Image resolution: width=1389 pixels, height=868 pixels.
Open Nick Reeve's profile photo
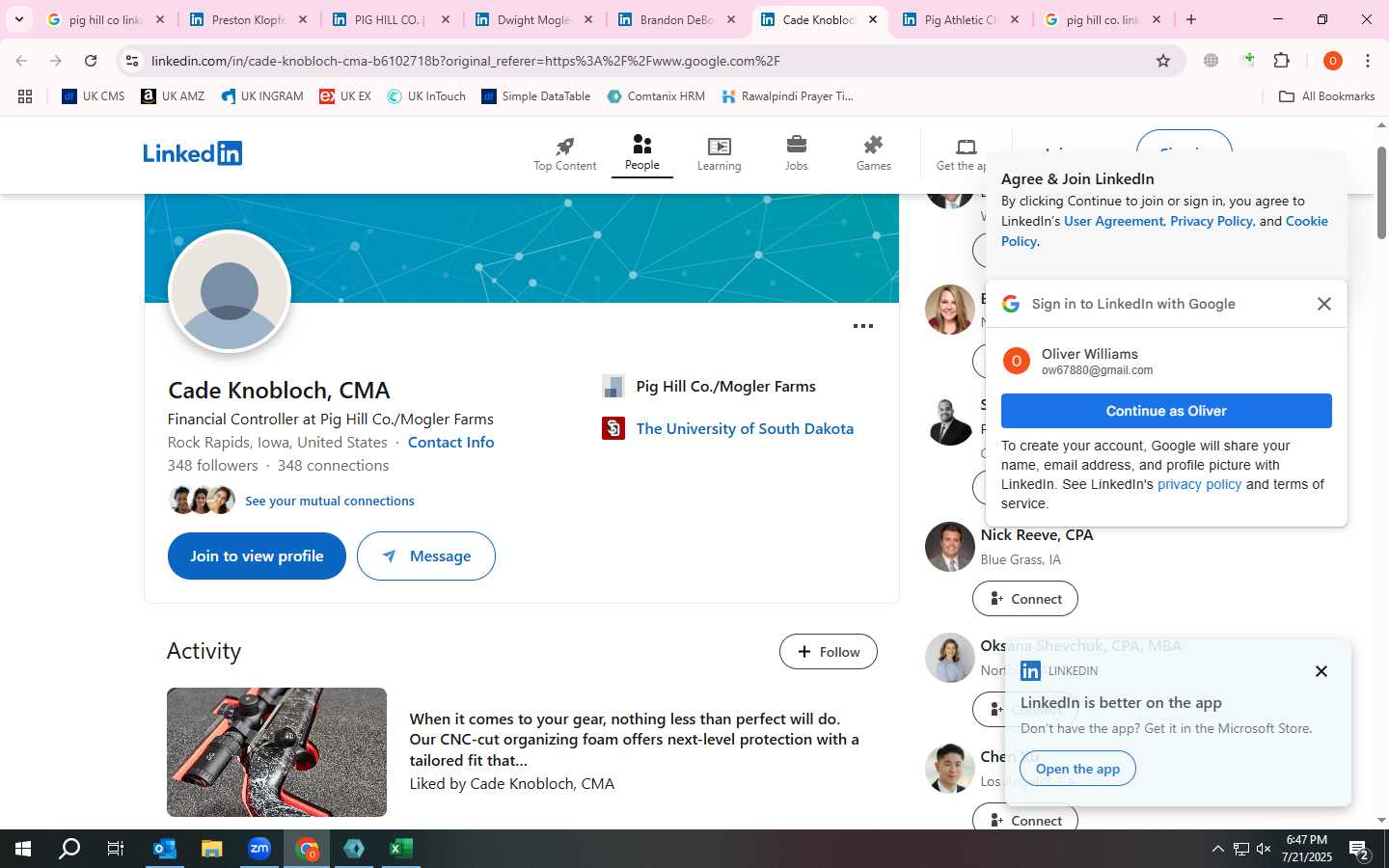pos(949,547)
